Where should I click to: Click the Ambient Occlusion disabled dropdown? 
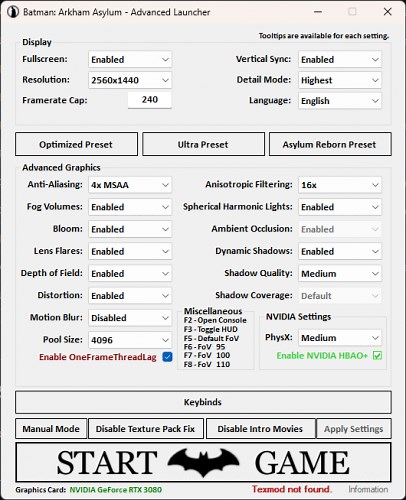click(x=340, y=229)
